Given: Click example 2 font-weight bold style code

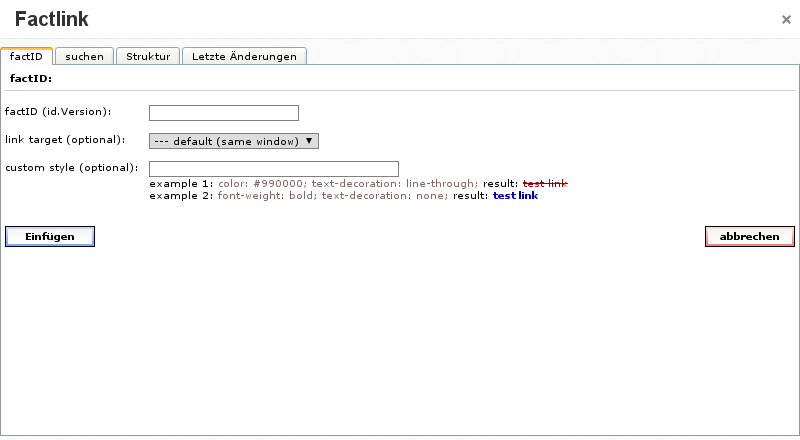Looking at the screenshot, I should coord(333,196).
